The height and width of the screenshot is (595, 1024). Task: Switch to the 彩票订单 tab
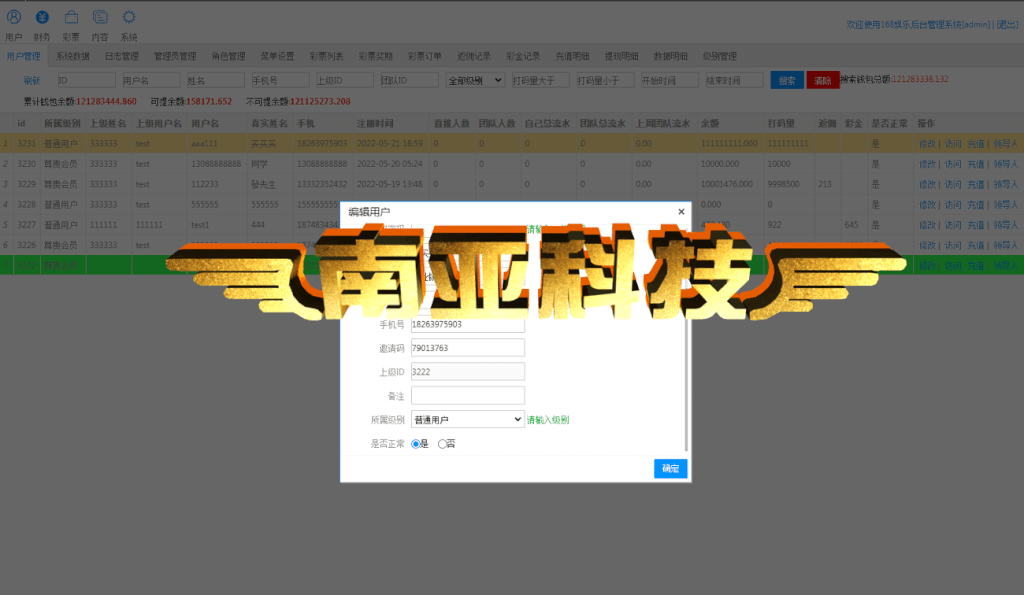425,56
